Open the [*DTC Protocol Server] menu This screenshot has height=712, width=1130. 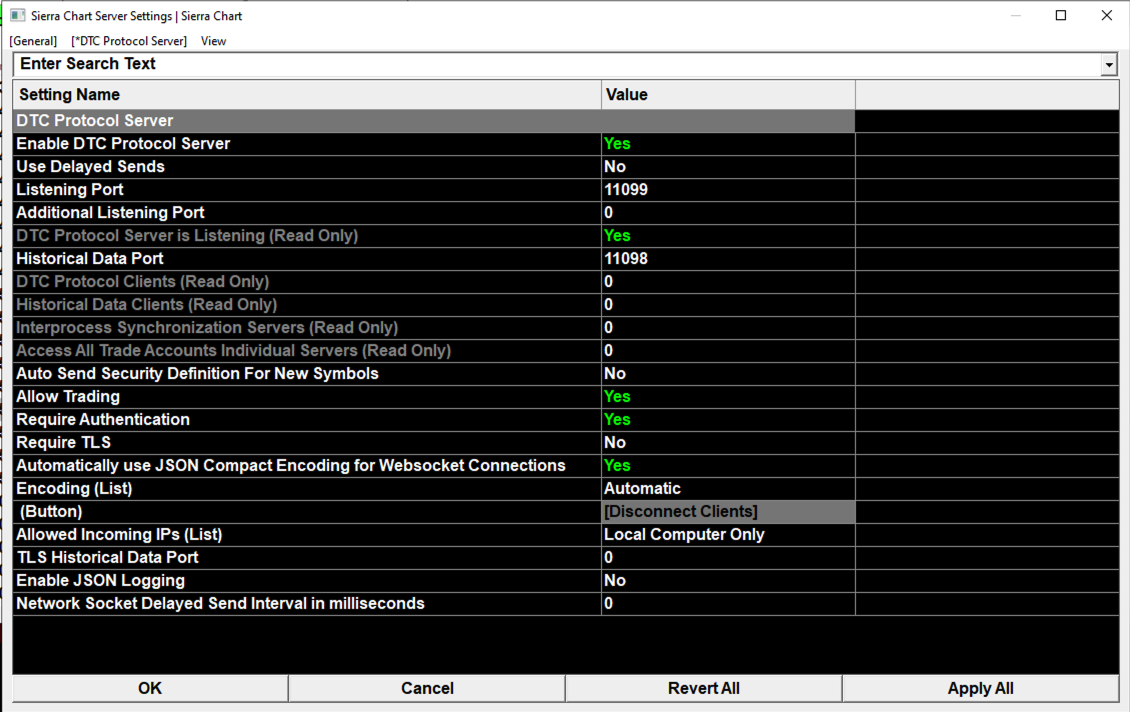[x=129, y=41]
